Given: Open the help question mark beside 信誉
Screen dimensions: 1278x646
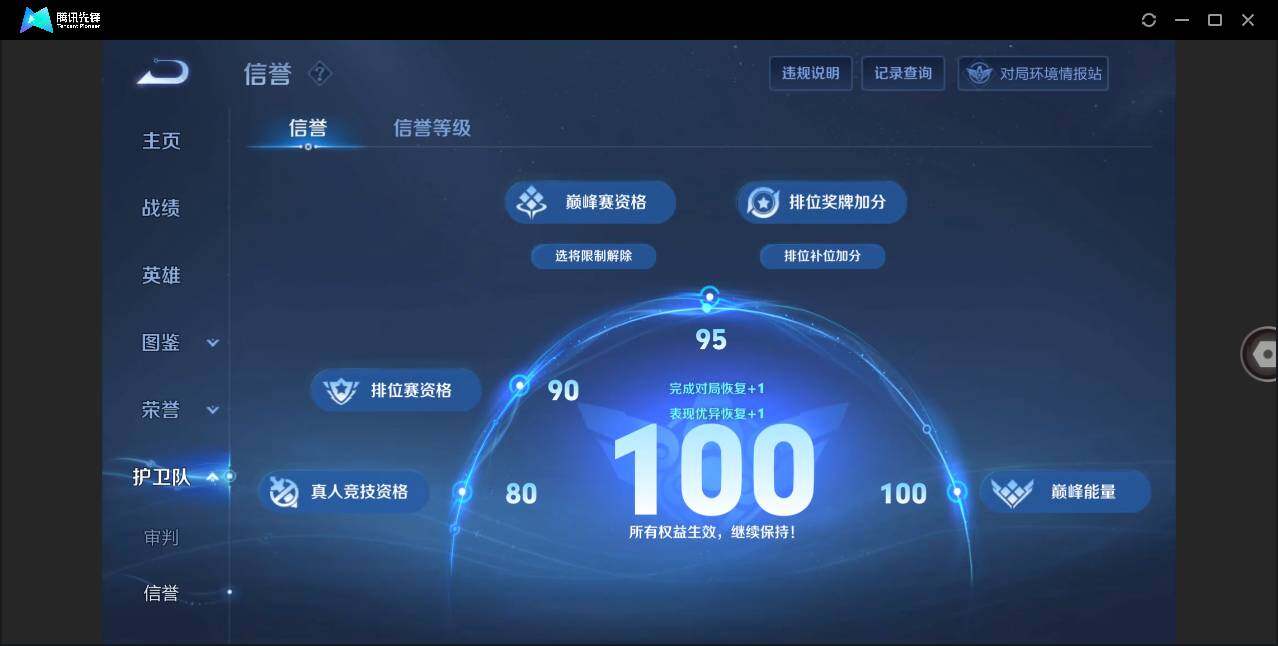Looking at the screenshot, I should tap(319, 73).
